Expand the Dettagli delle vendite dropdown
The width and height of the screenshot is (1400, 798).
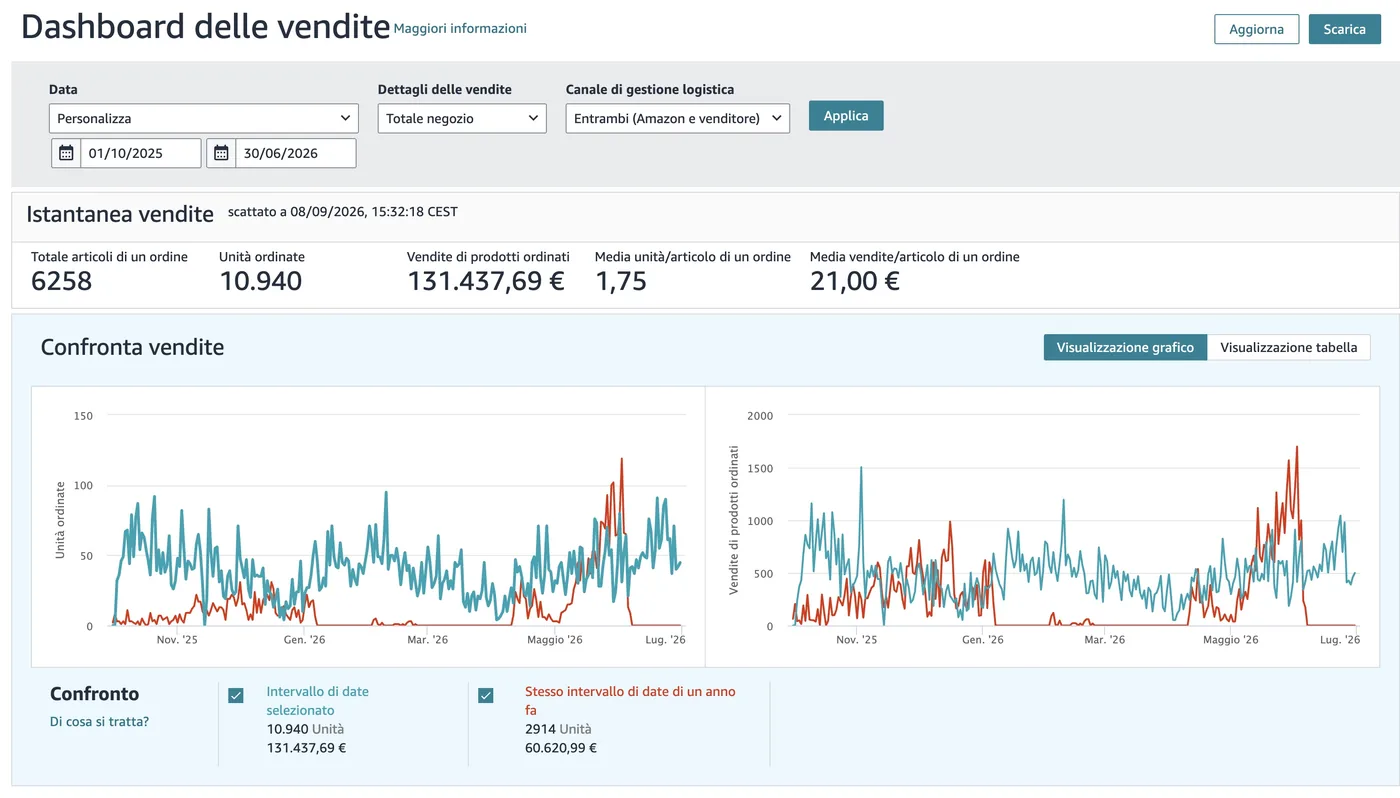point(462,118)
